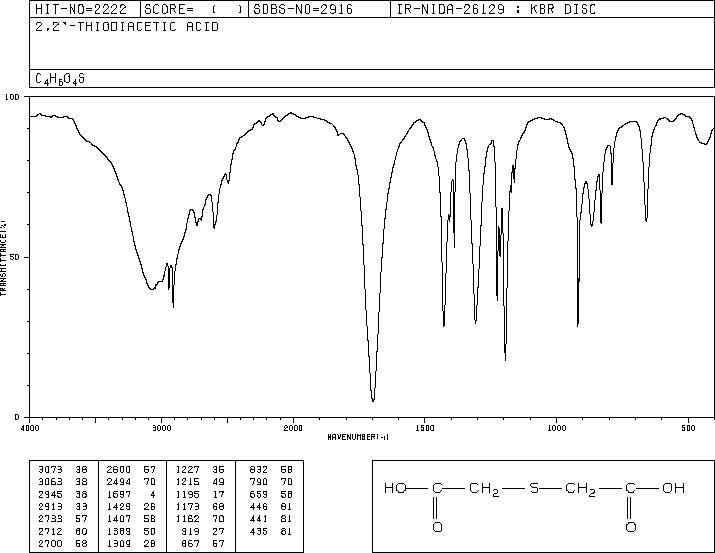
Task: Click the 500 wavenumber axis label
Action: [x=689, y=428]
